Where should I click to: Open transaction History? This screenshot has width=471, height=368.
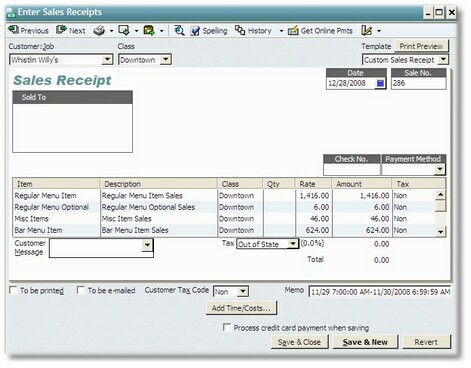coord(253,31)
